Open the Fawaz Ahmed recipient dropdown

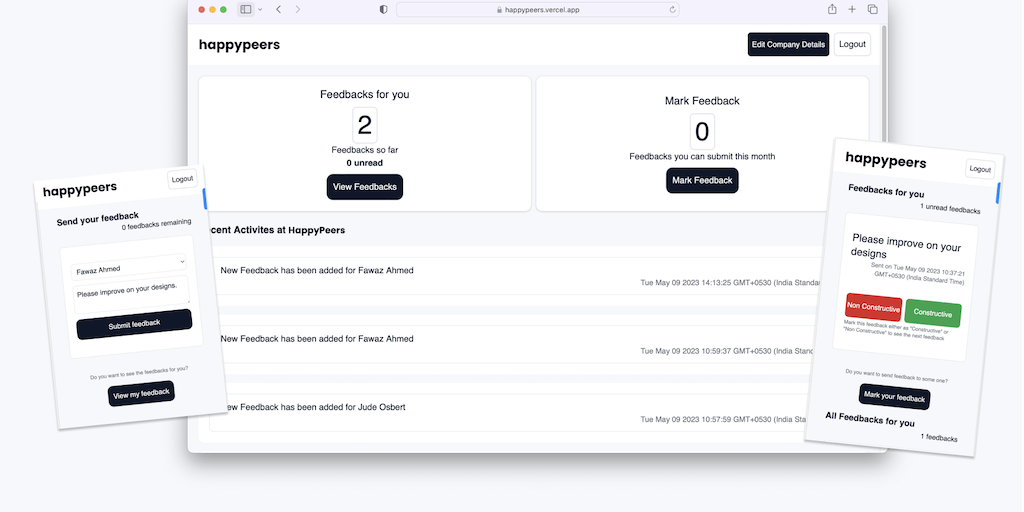coord(129,266)
